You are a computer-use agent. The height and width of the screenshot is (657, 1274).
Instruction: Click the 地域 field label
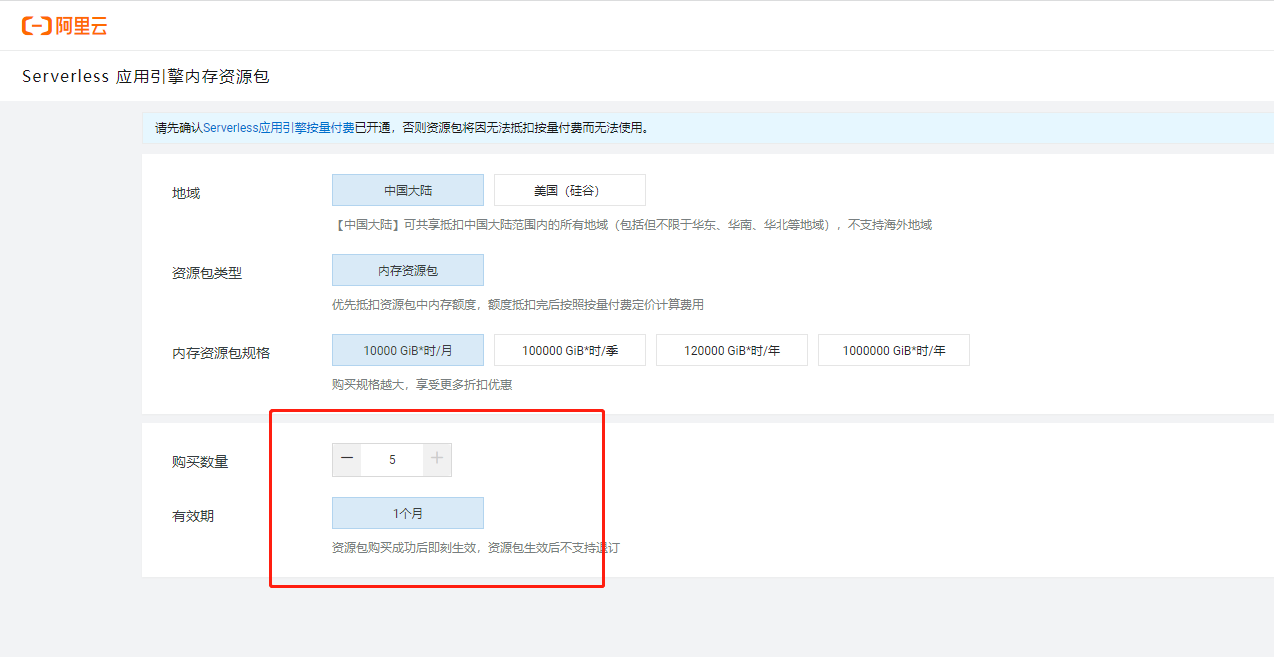(x=186, y=193)
